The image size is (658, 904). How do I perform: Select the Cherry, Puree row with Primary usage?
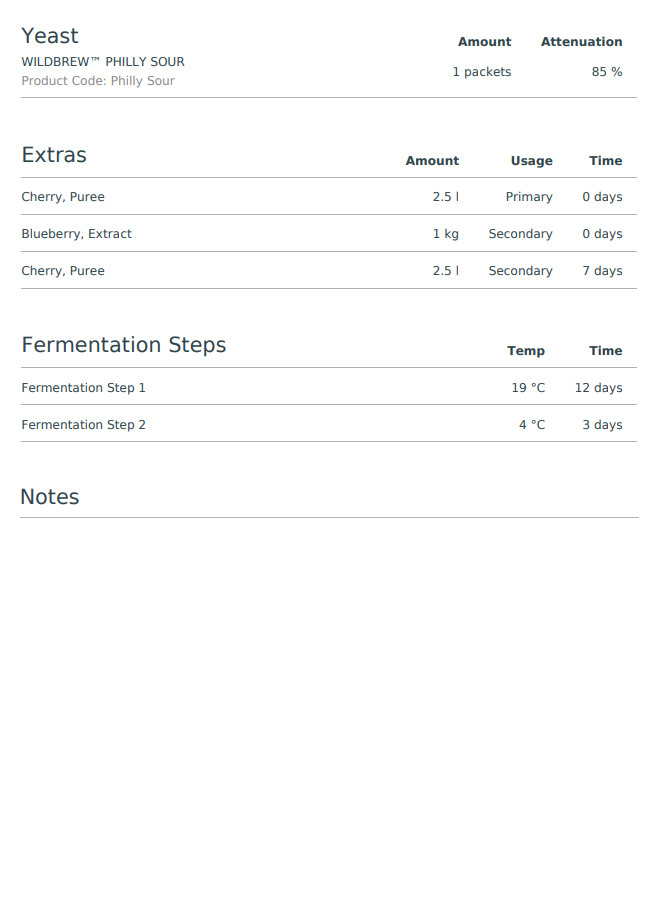coord(329,197)
